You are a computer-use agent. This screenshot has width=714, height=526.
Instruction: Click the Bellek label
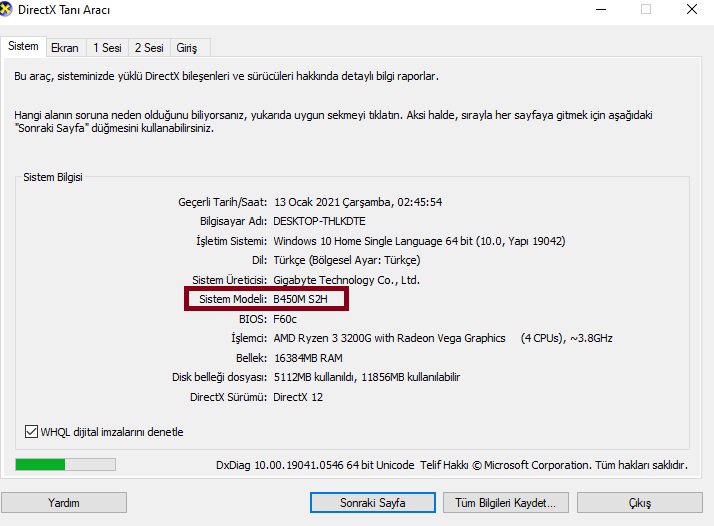pyautogui.click(x=251, y=358)
